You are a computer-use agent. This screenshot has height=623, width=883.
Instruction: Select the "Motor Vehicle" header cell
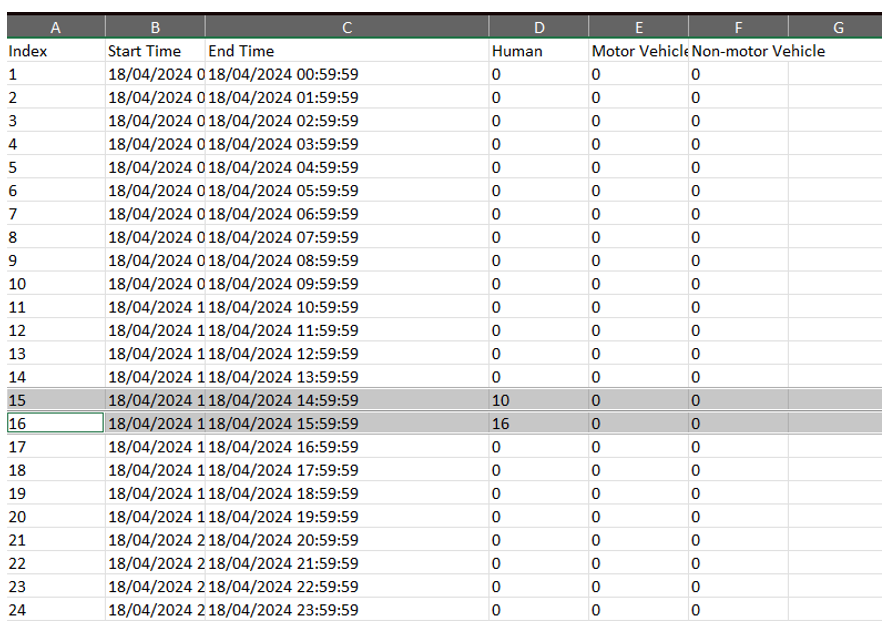coord(638,51)
